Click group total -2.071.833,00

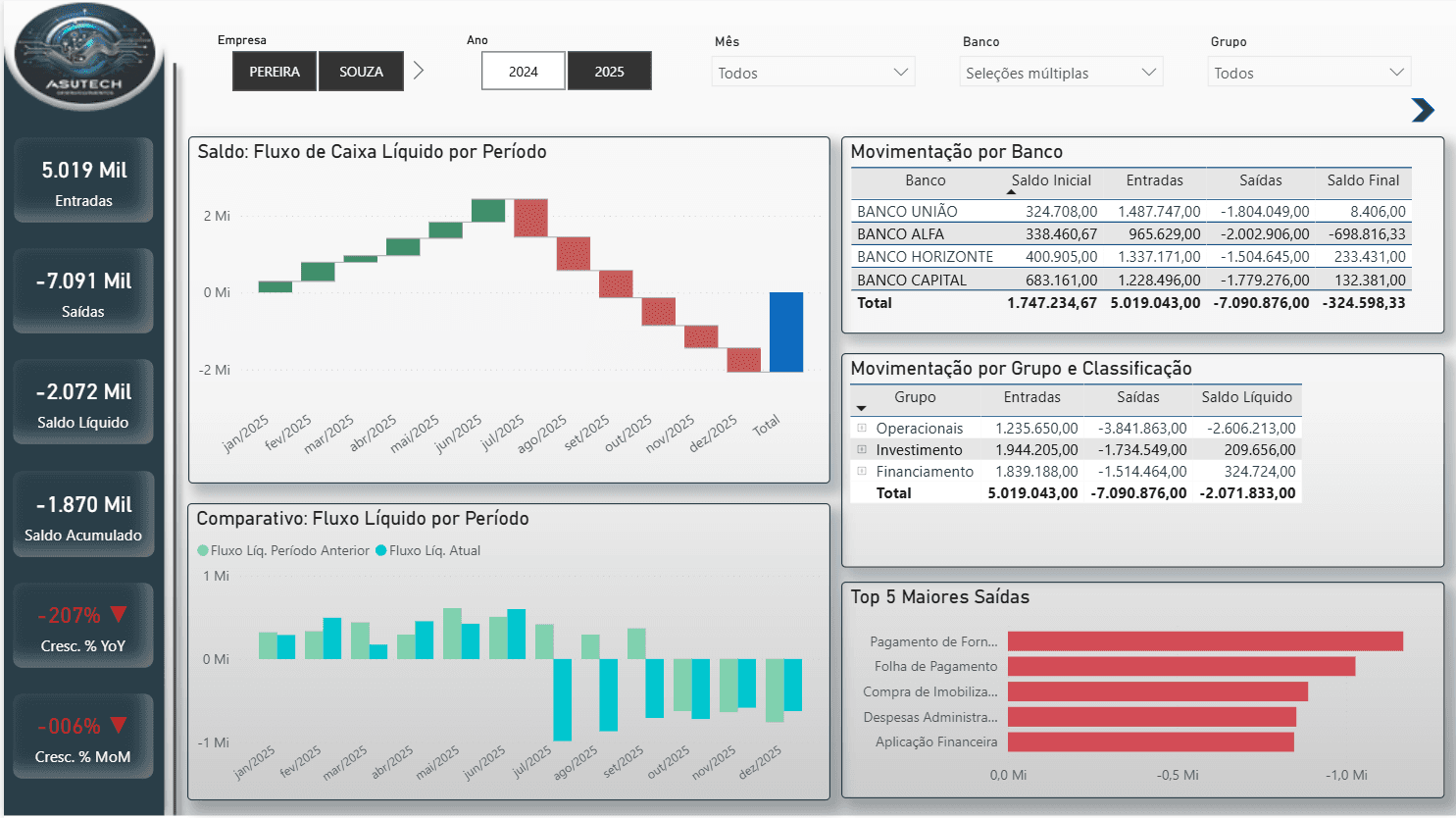pyautogui.click(x=1247, y=492)
